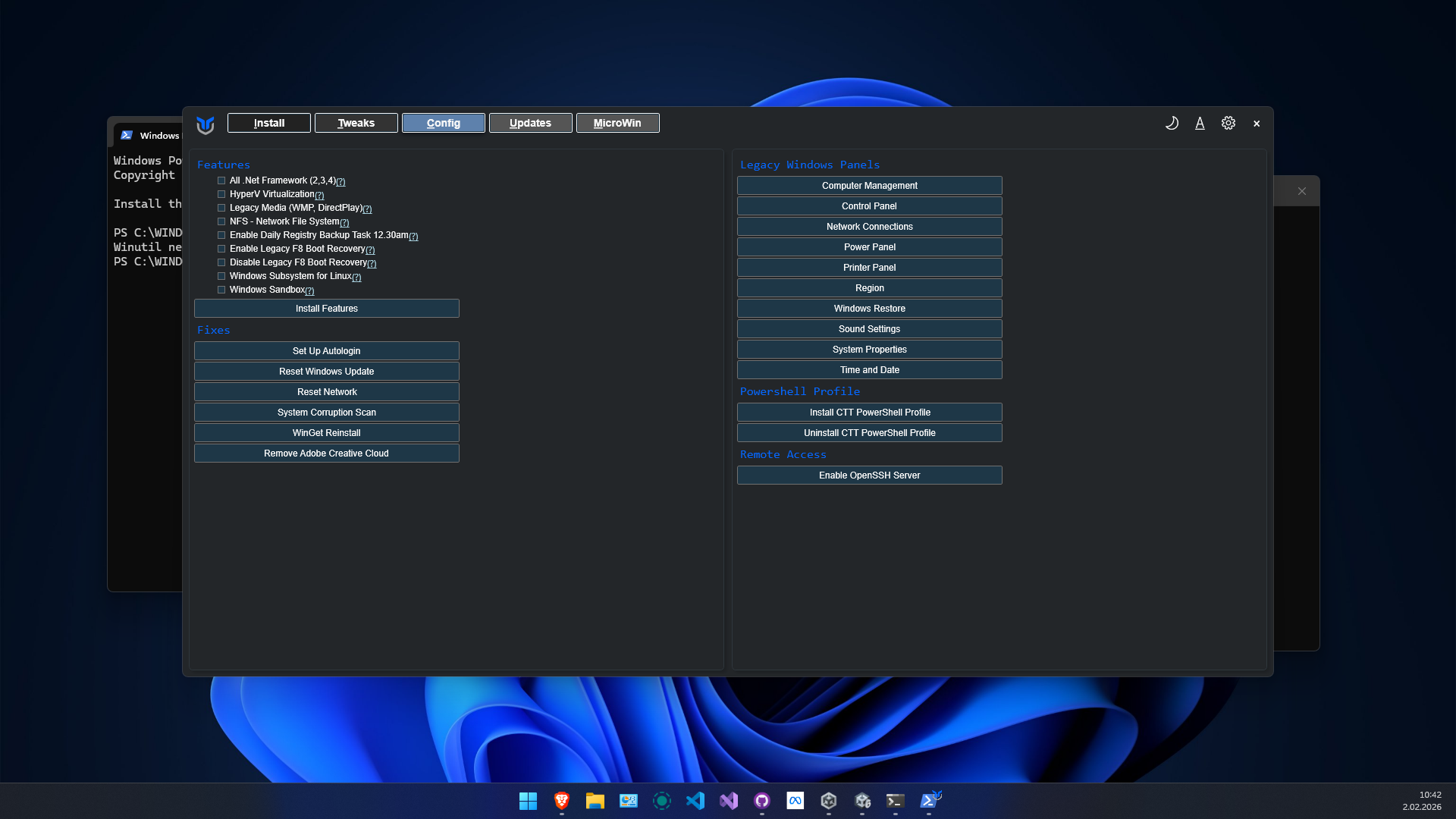
Task: Tick Legacy Media (WMP, DirectPlay) checkbox
Action: (221, 208)
